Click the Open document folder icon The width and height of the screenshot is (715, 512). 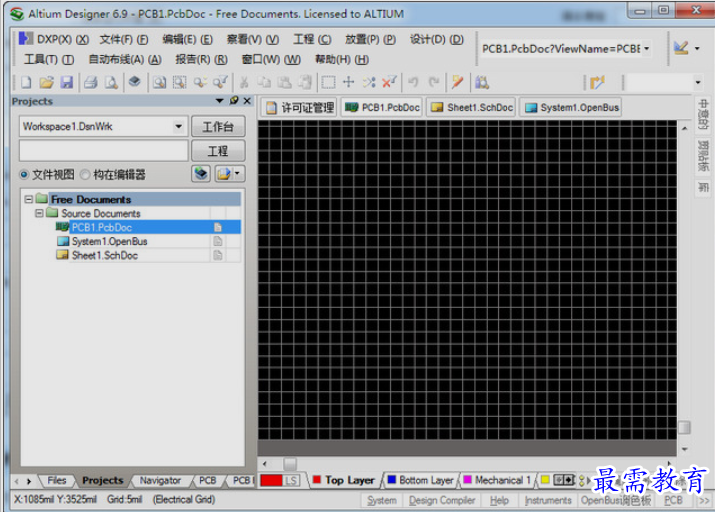(x=46, y=82)
